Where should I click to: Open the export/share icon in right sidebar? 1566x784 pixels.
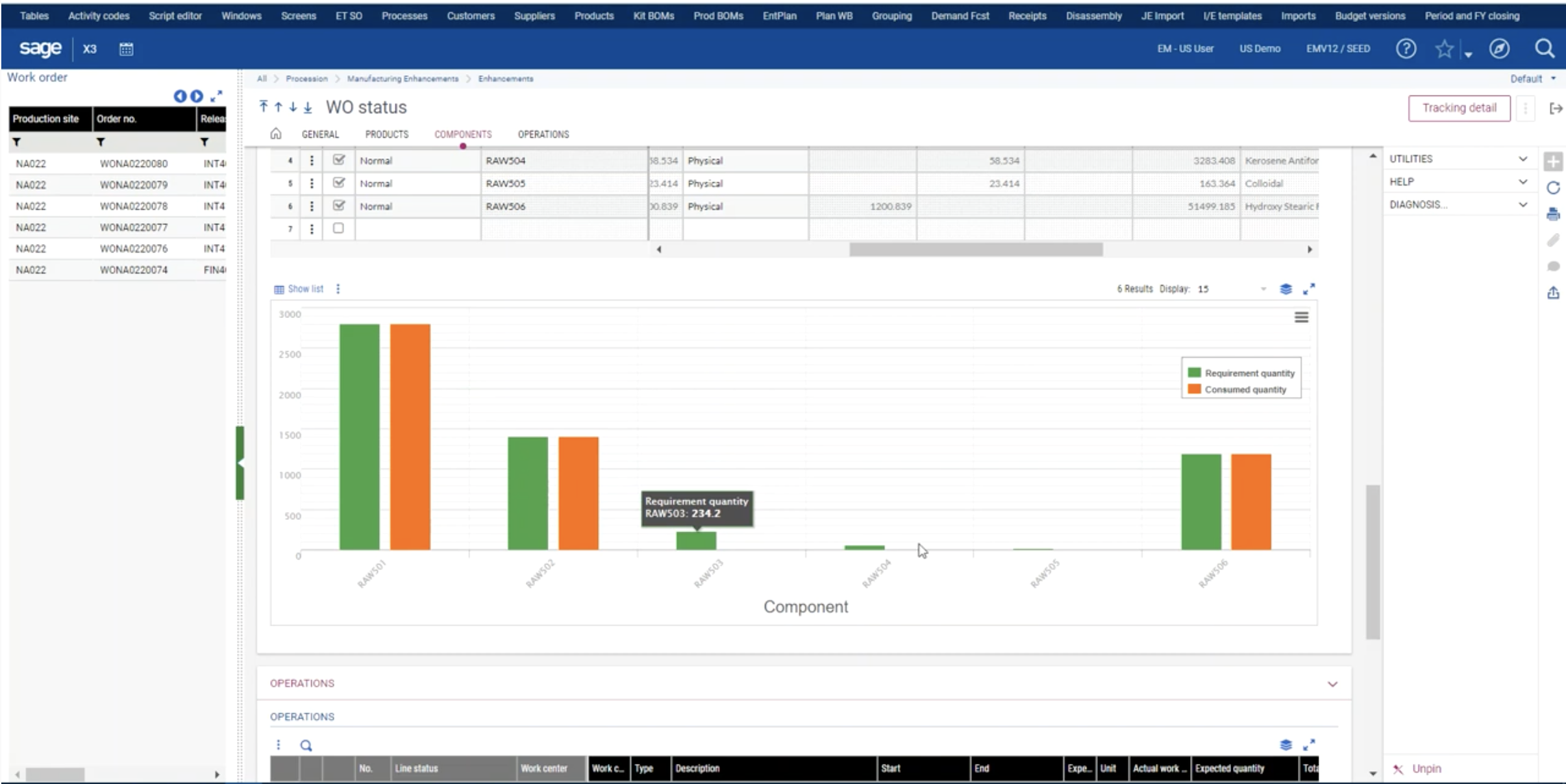1554,293
